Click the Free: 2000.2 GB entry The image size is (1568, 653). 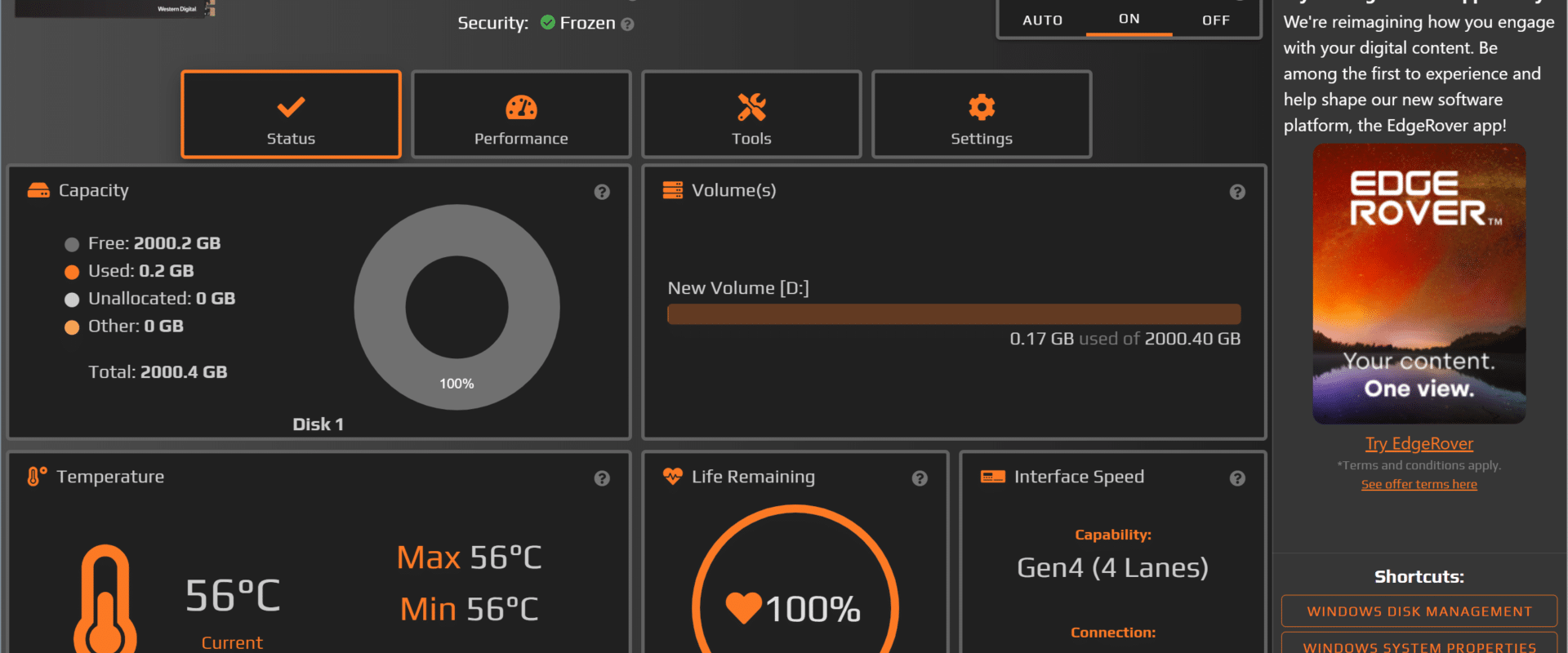click(154, 243)
